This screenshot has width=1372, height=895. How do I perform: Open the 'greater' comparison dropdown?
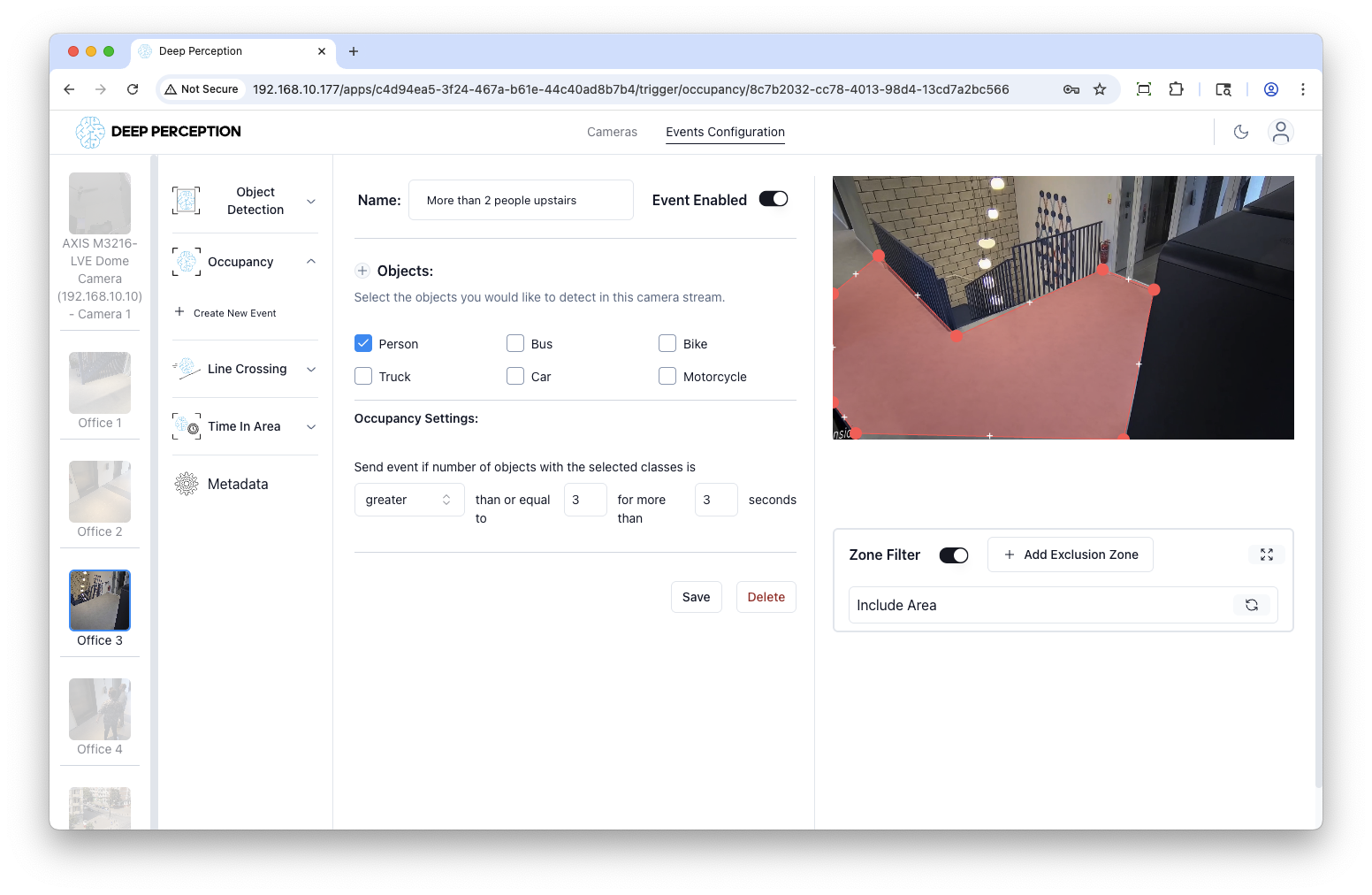408,500
